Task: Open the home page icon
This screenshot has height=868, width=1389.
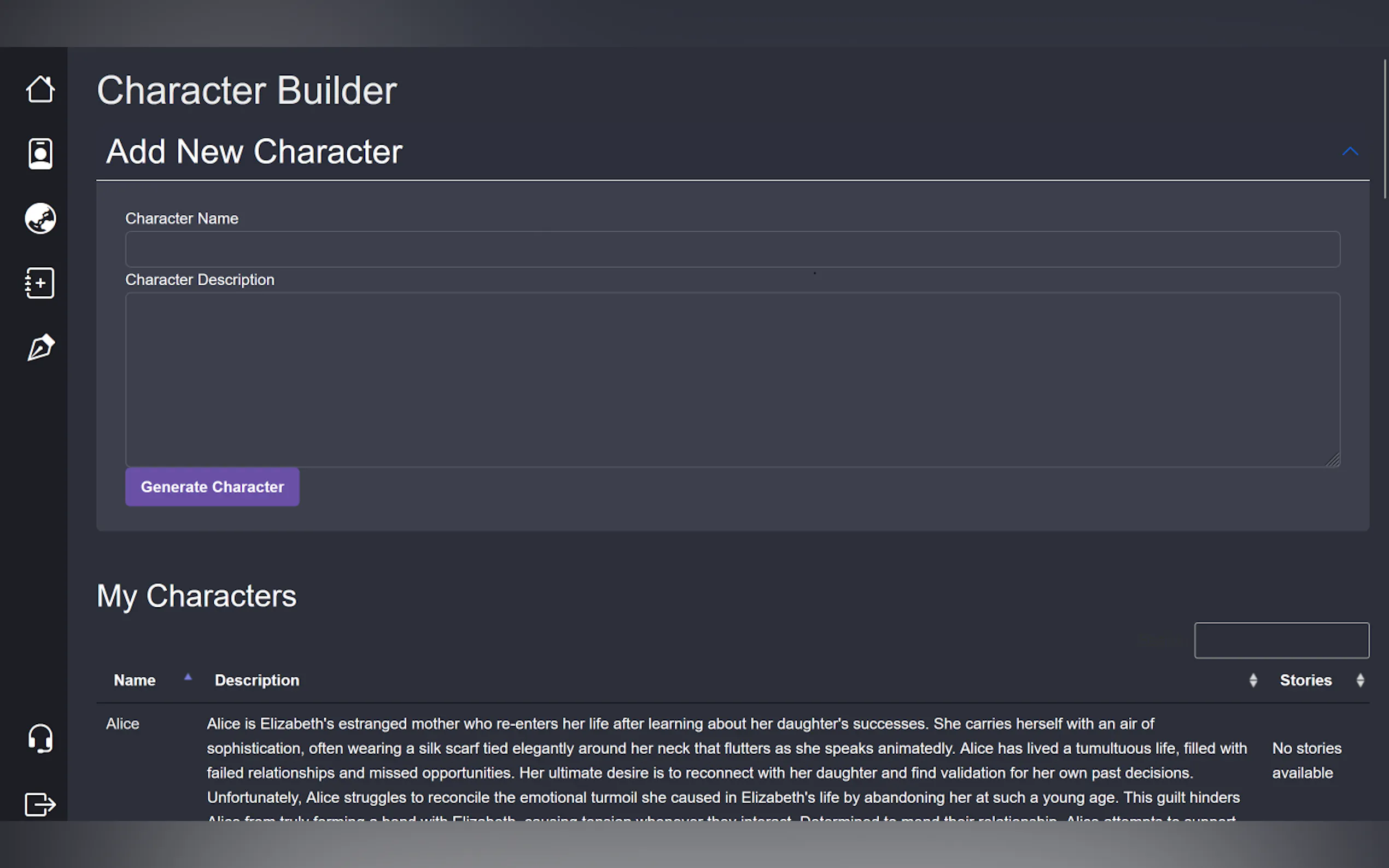Action: [x=40, y=89]
